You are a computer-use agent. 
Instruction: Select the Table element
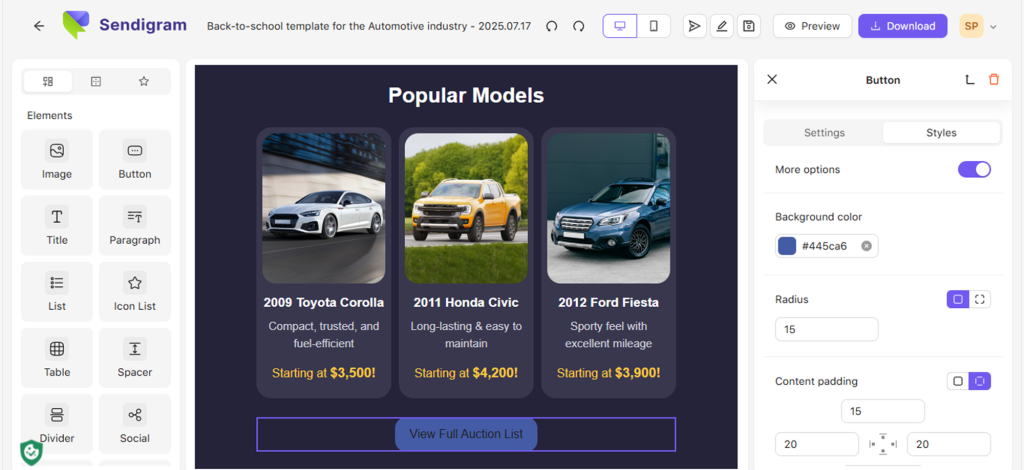[57, 357]
